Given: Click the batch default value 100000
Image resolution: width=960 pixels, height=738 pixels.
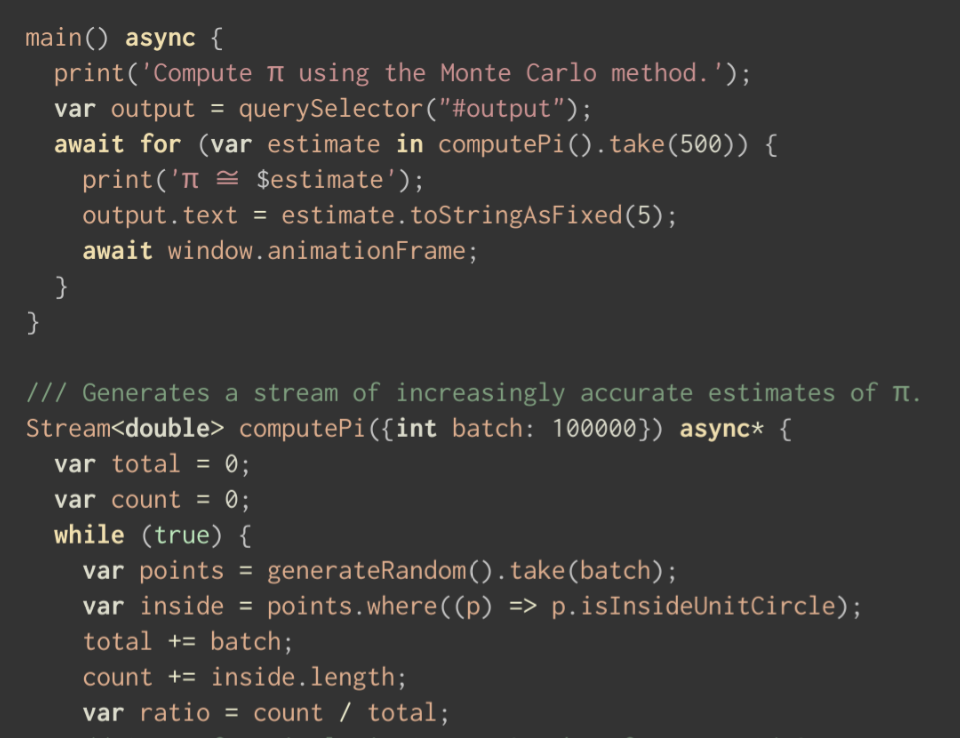Looking at the screenshot, I should [x=594, y=428].
